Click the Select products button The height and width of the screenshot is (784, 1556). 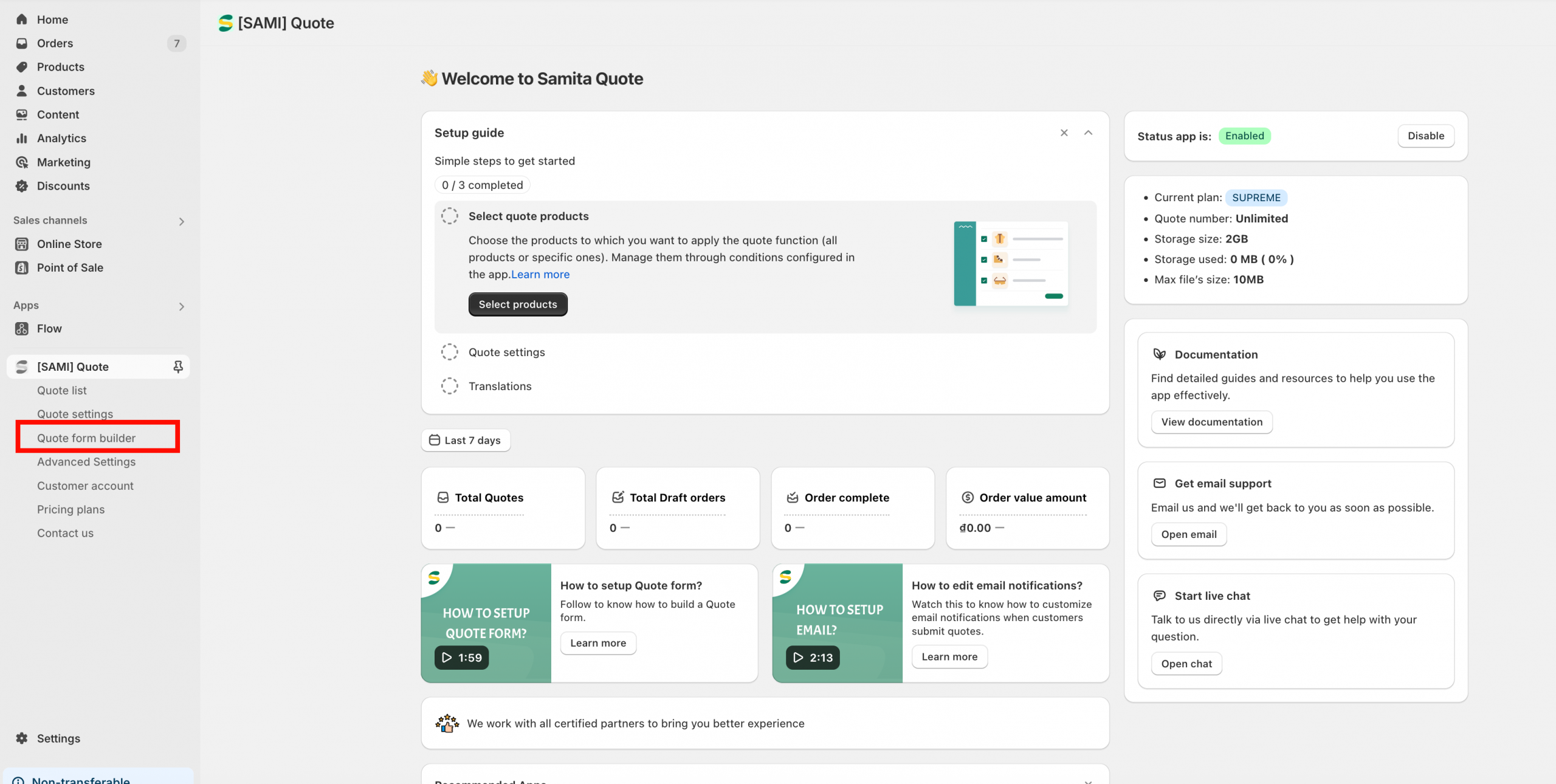pos(518,304)
